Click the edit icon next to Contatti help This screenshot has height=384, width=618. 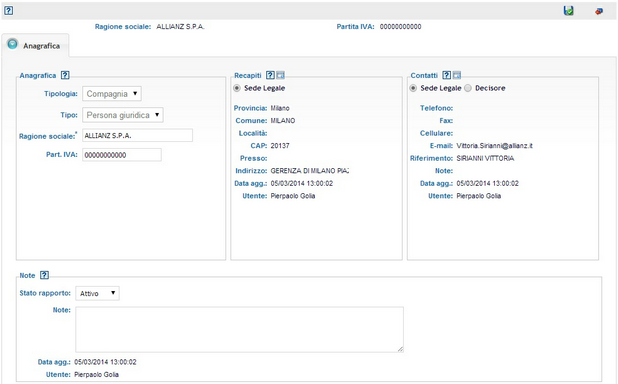[x=457, y=75]
